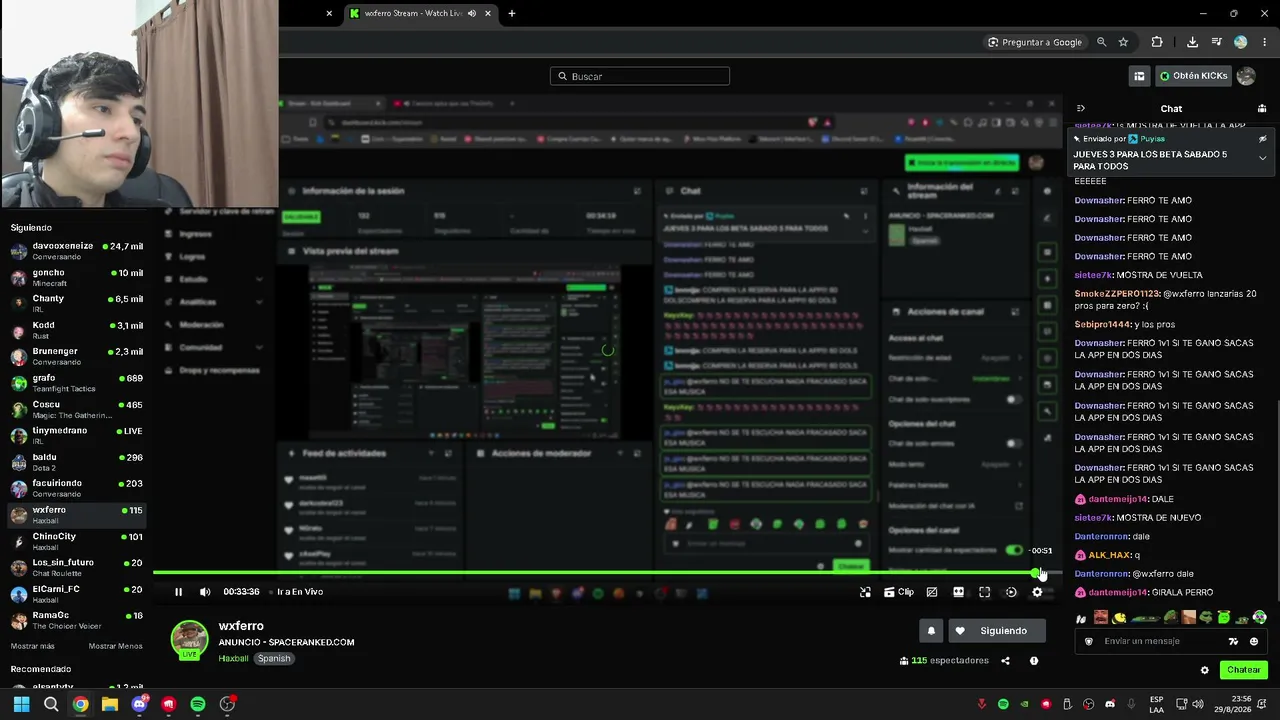Open Chrome from the Windows taskbar
Viewport: 1280px width, 720px height.
click(80, 704)
